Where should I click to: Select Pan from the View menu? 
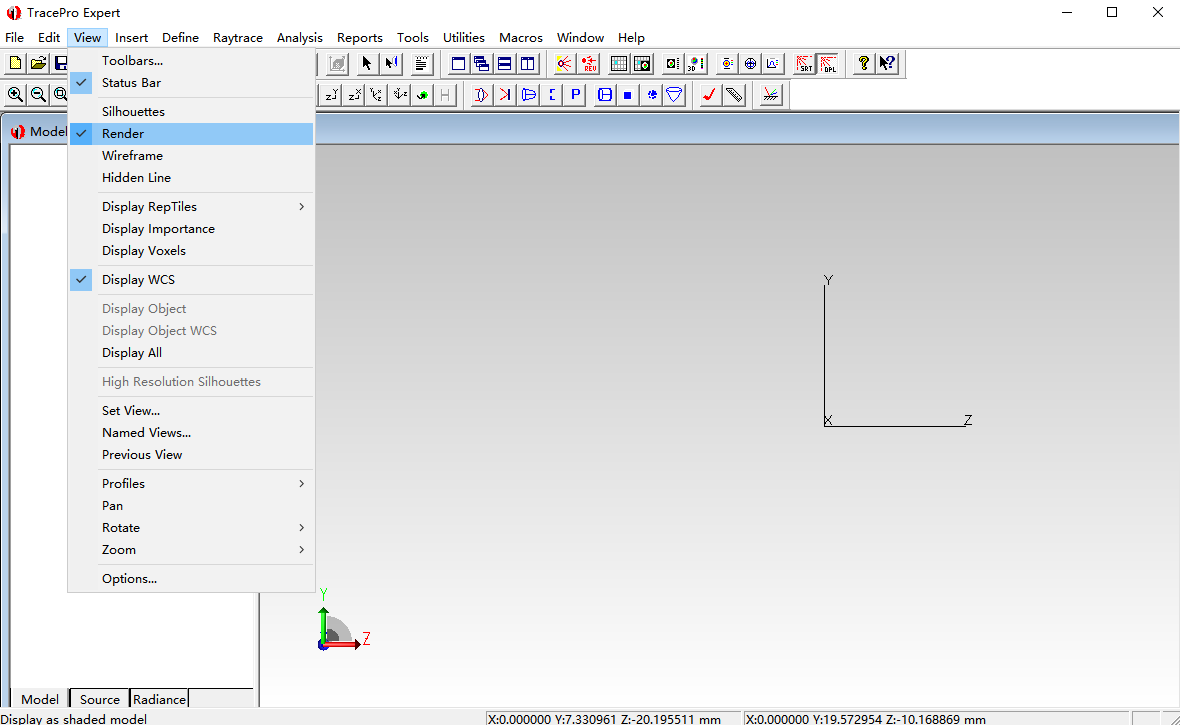(191, 506)
